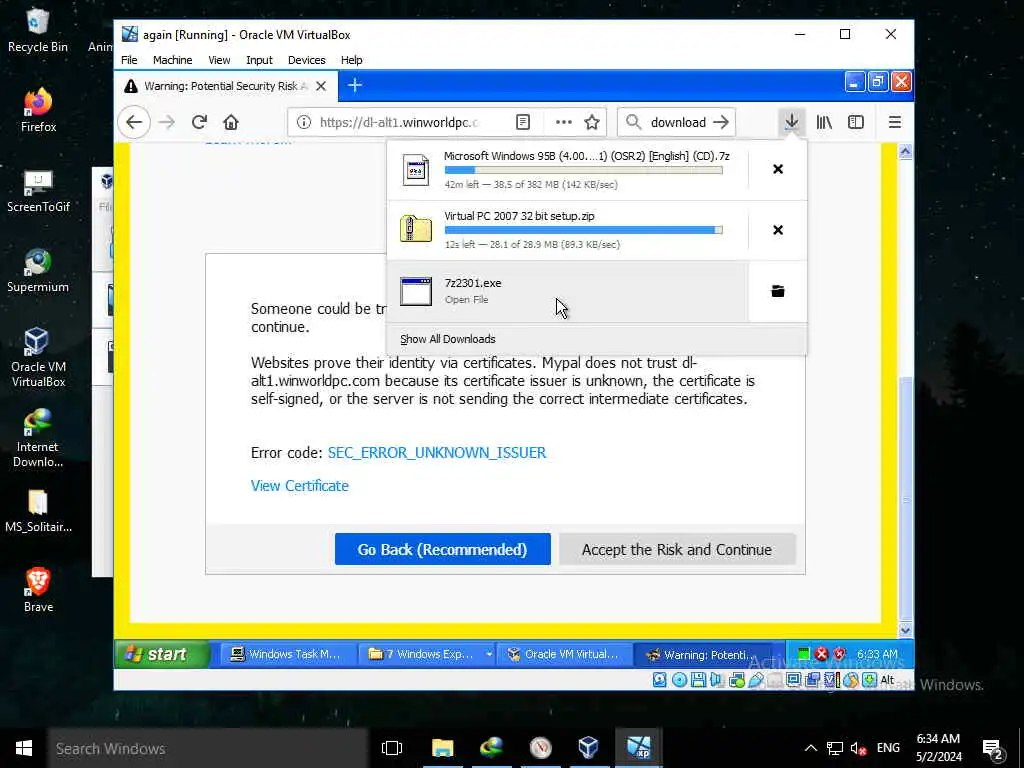Open VirtualBox Input menu
1024x768 pixels.
pos(259,60)
